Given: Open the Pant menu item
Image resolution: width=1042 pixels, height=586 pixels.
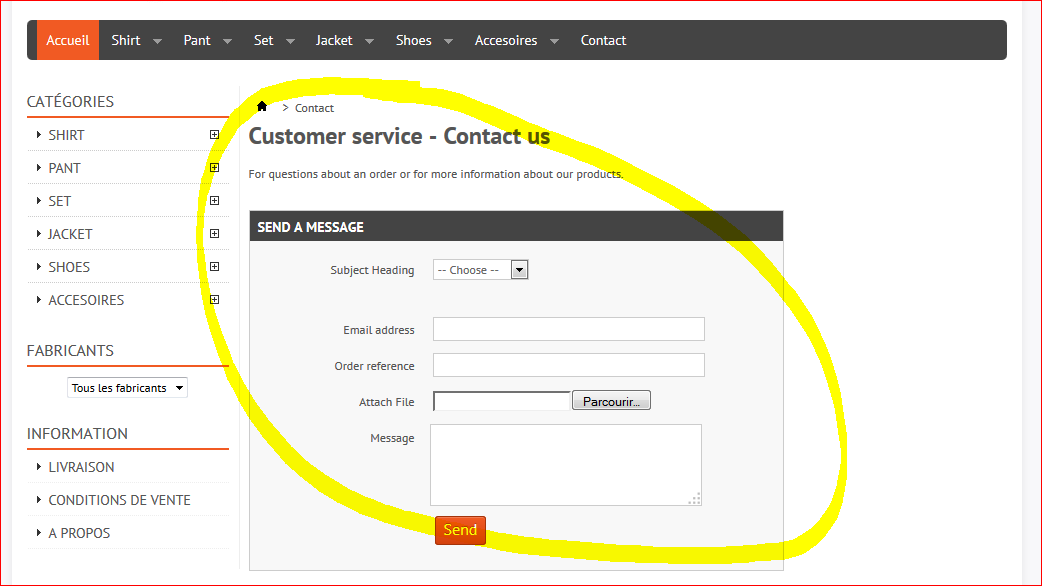Looking at the screenshot, I should [x=197, y=40].
